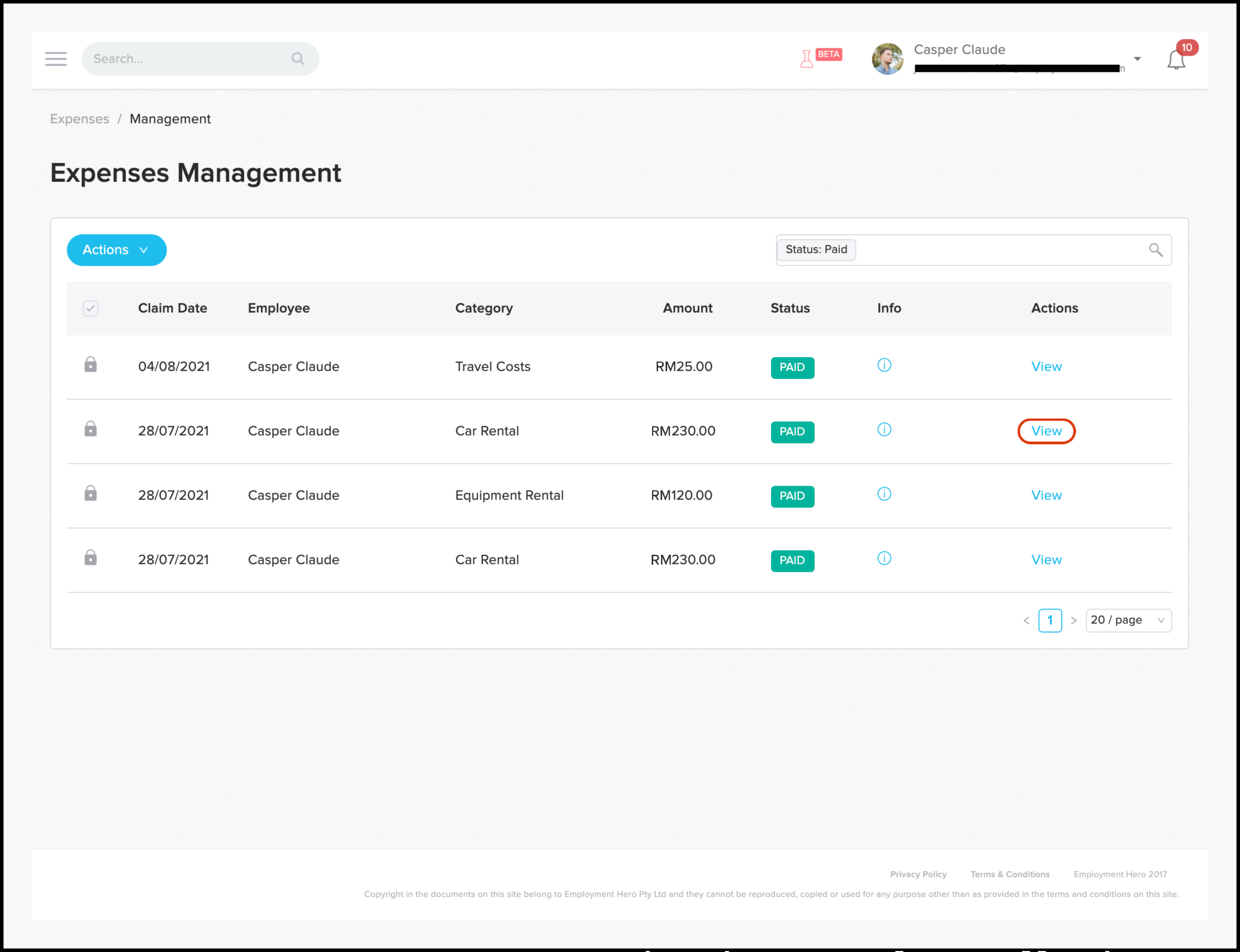
Task: Go to next page arrow
Action: click(x=1074, y=621)
